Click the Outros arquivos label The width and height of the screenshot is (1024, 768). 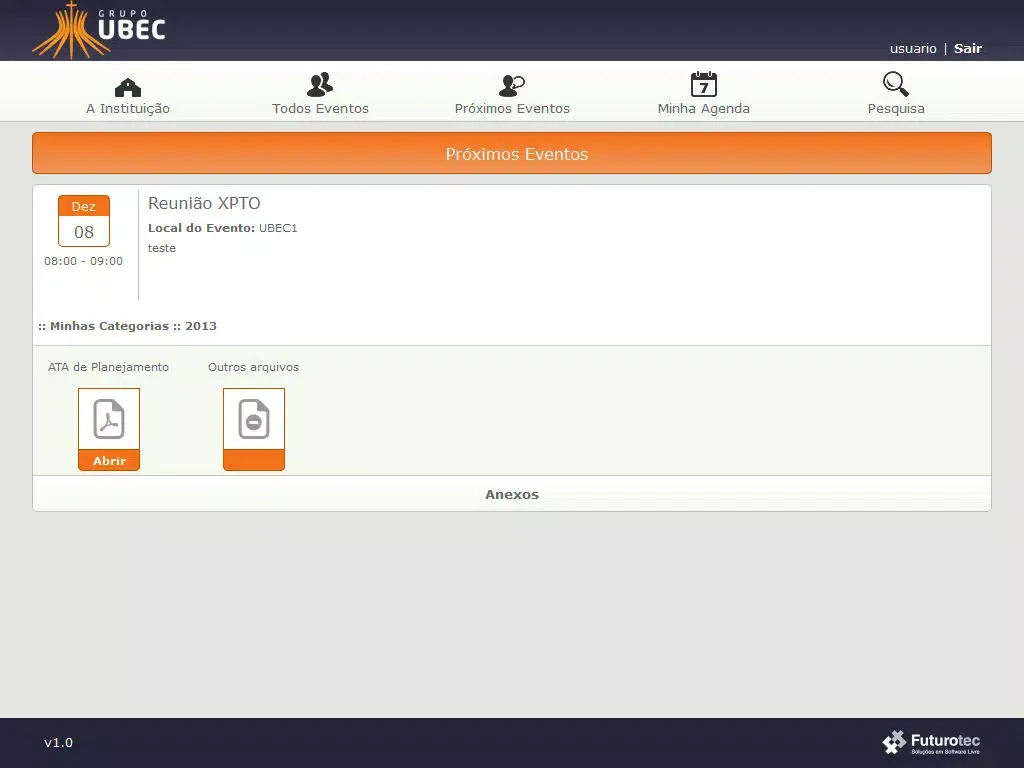(253, 367)
